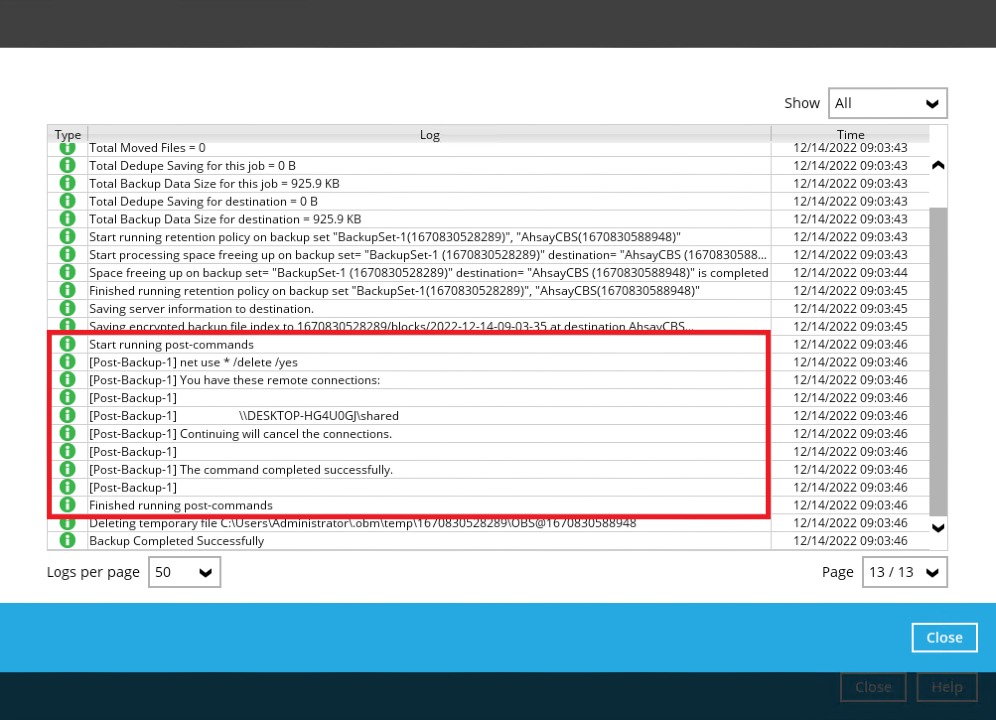Screen dimensions: 996x720
Task: Click info icon beside command completed successfully row
Action: point(68,469)
